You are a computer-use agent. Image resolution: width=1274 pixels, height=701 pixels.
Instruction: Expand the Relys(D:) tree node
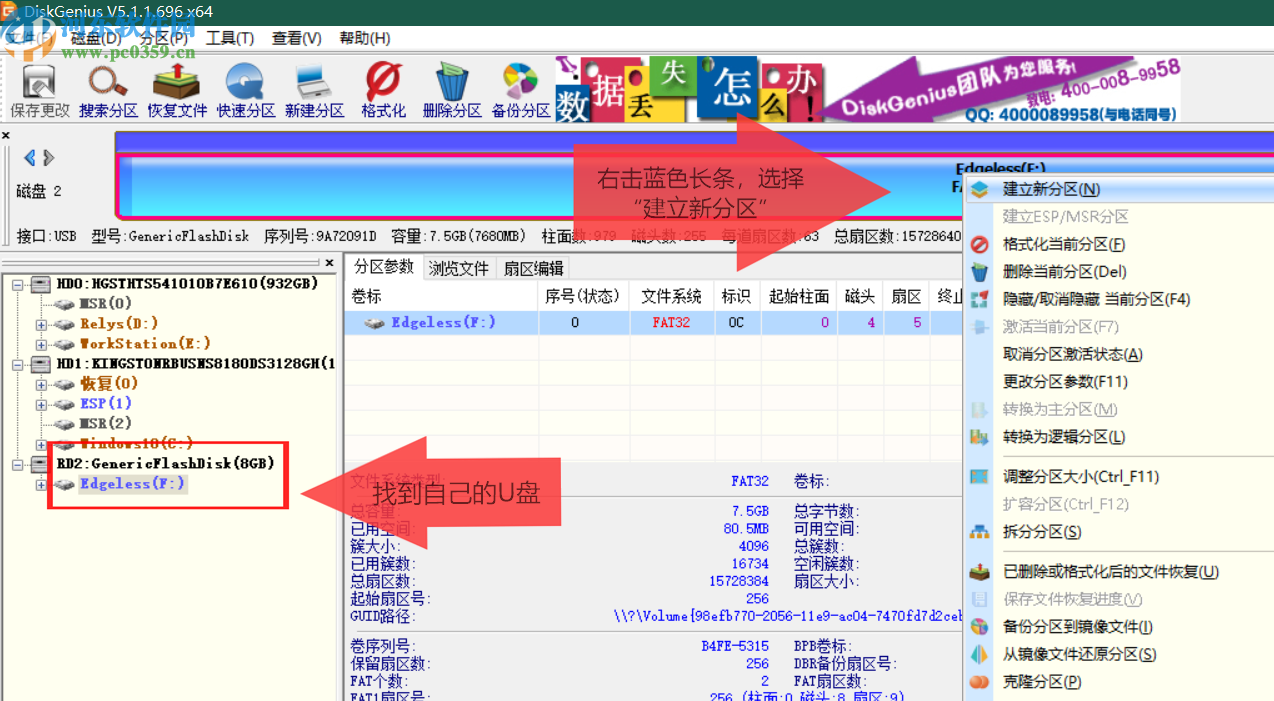point(41,324)
